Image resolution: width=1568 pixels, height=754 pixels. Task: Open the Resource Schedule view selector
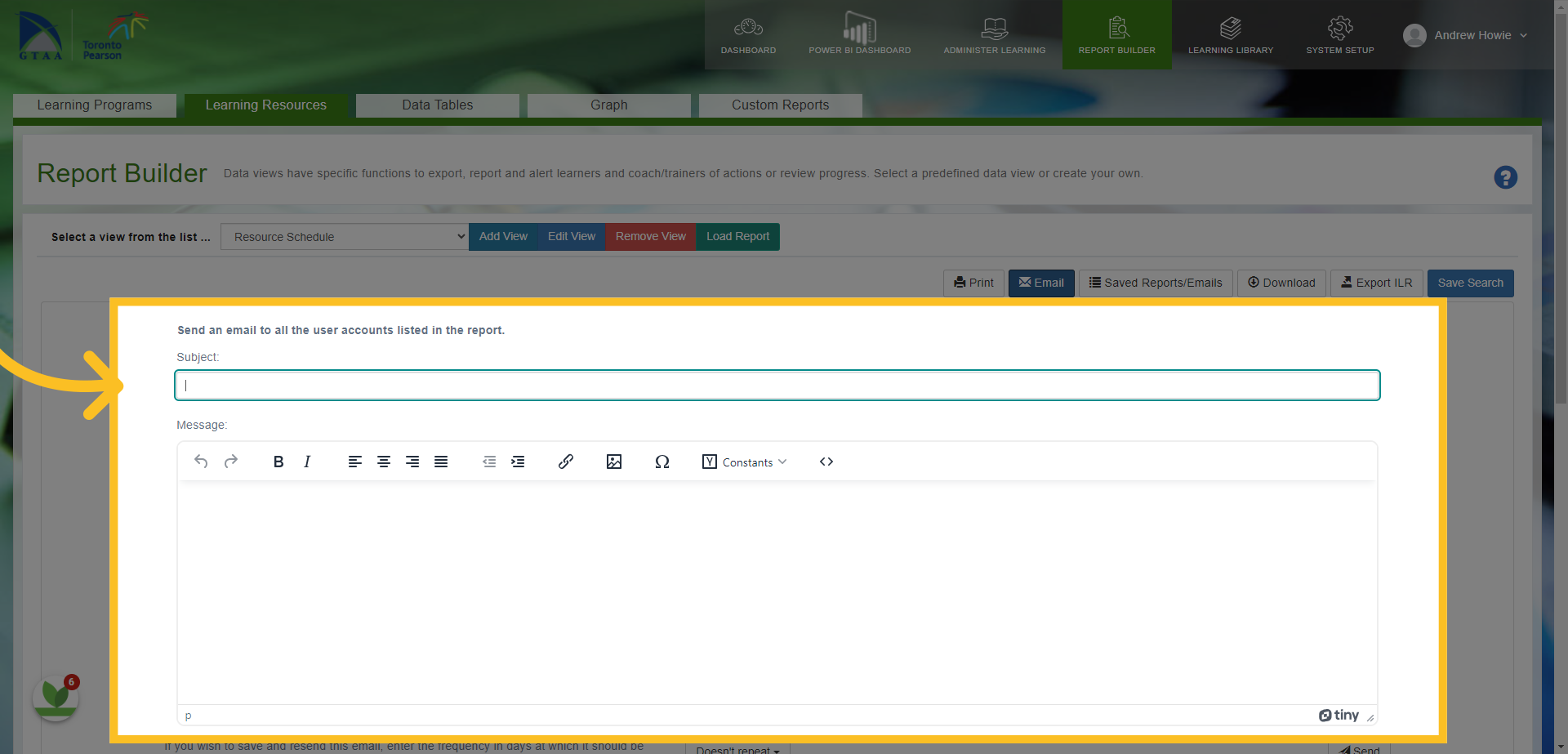pos(345,237)
